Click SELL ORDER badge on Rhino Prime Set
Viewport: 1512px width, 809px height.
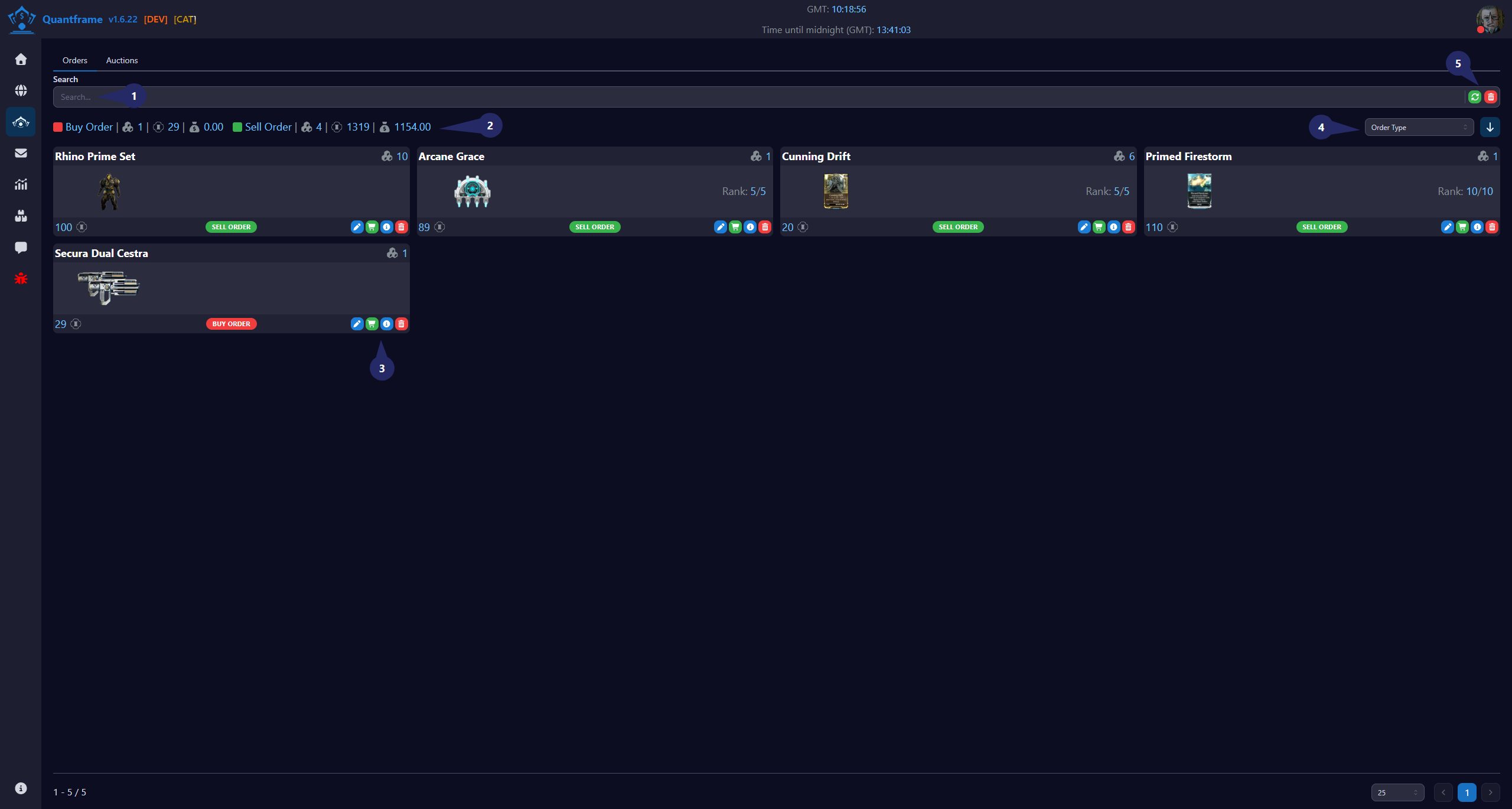coord(231,227)
